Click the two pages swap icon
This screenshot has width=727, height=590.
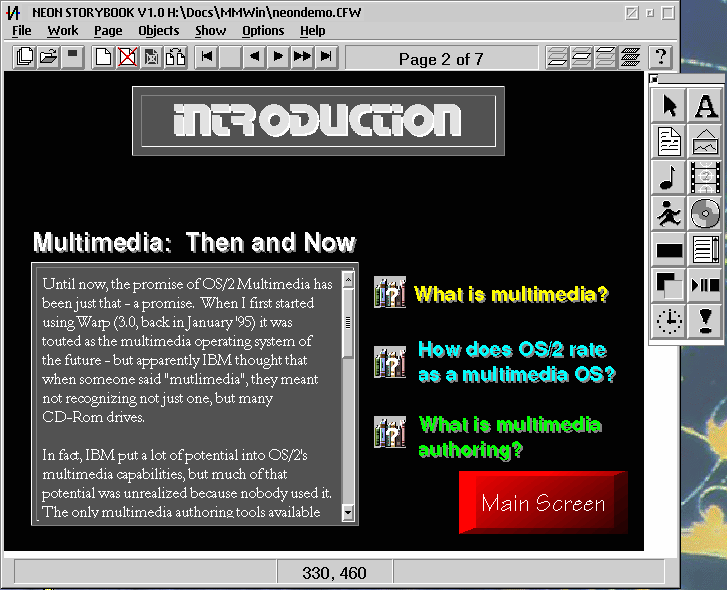click(x=176, y=57)
